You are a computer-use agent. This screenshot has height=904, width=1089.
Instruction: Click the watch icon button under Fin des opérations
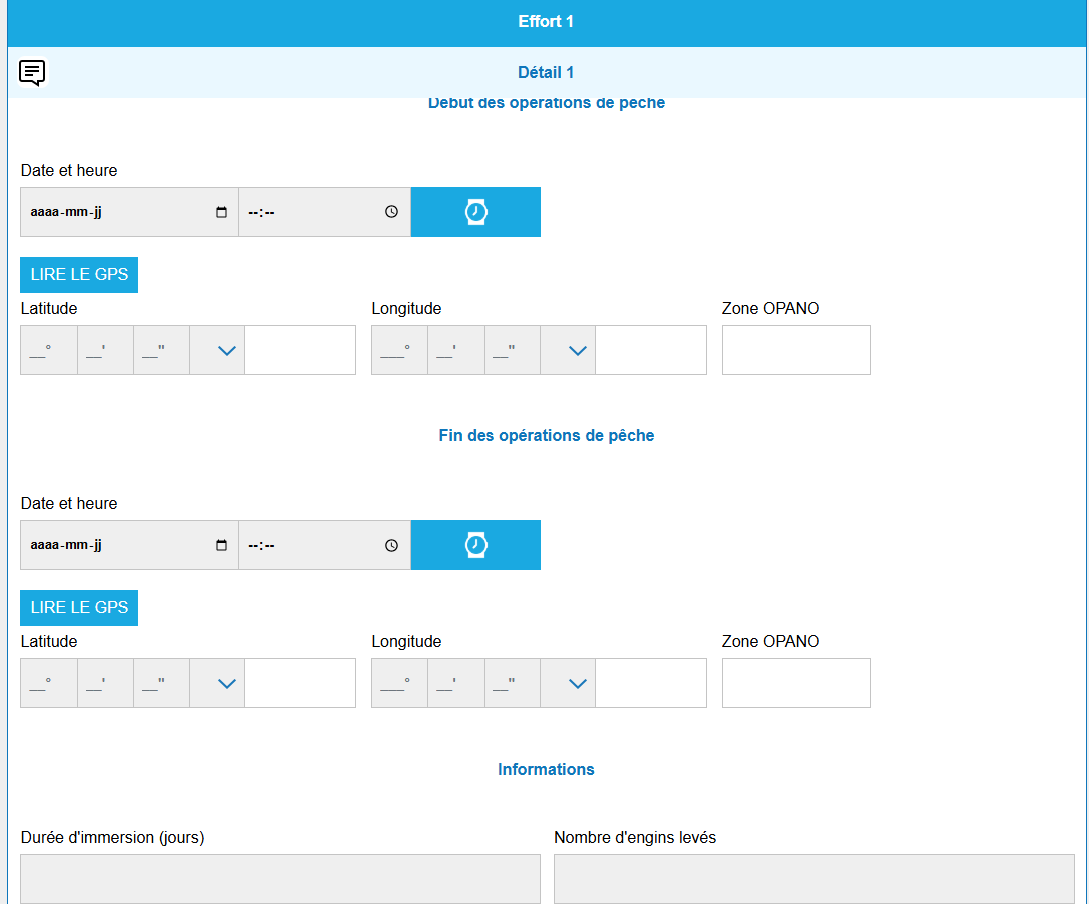[476, 545]
